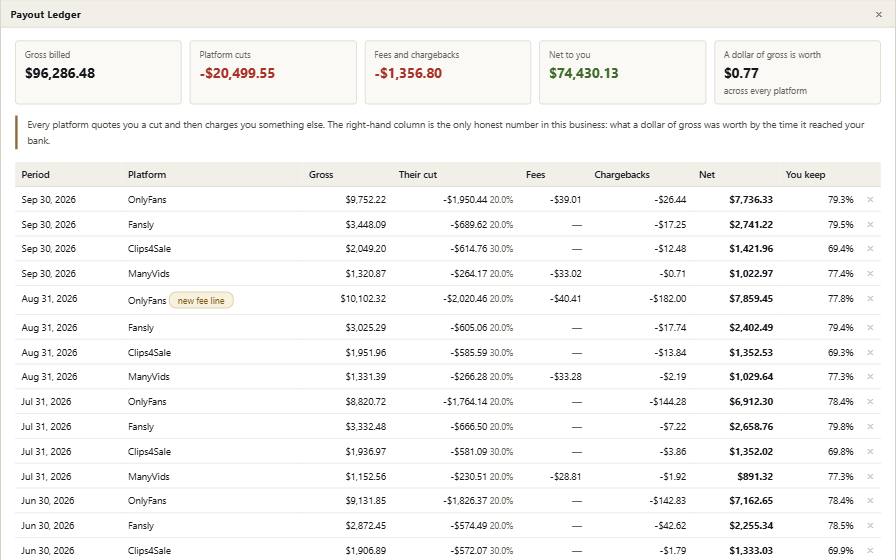The image size is (896, 560).
Task: Delete the Jun 30 Clips4Sale row
Action: click(x=870, y=550)
